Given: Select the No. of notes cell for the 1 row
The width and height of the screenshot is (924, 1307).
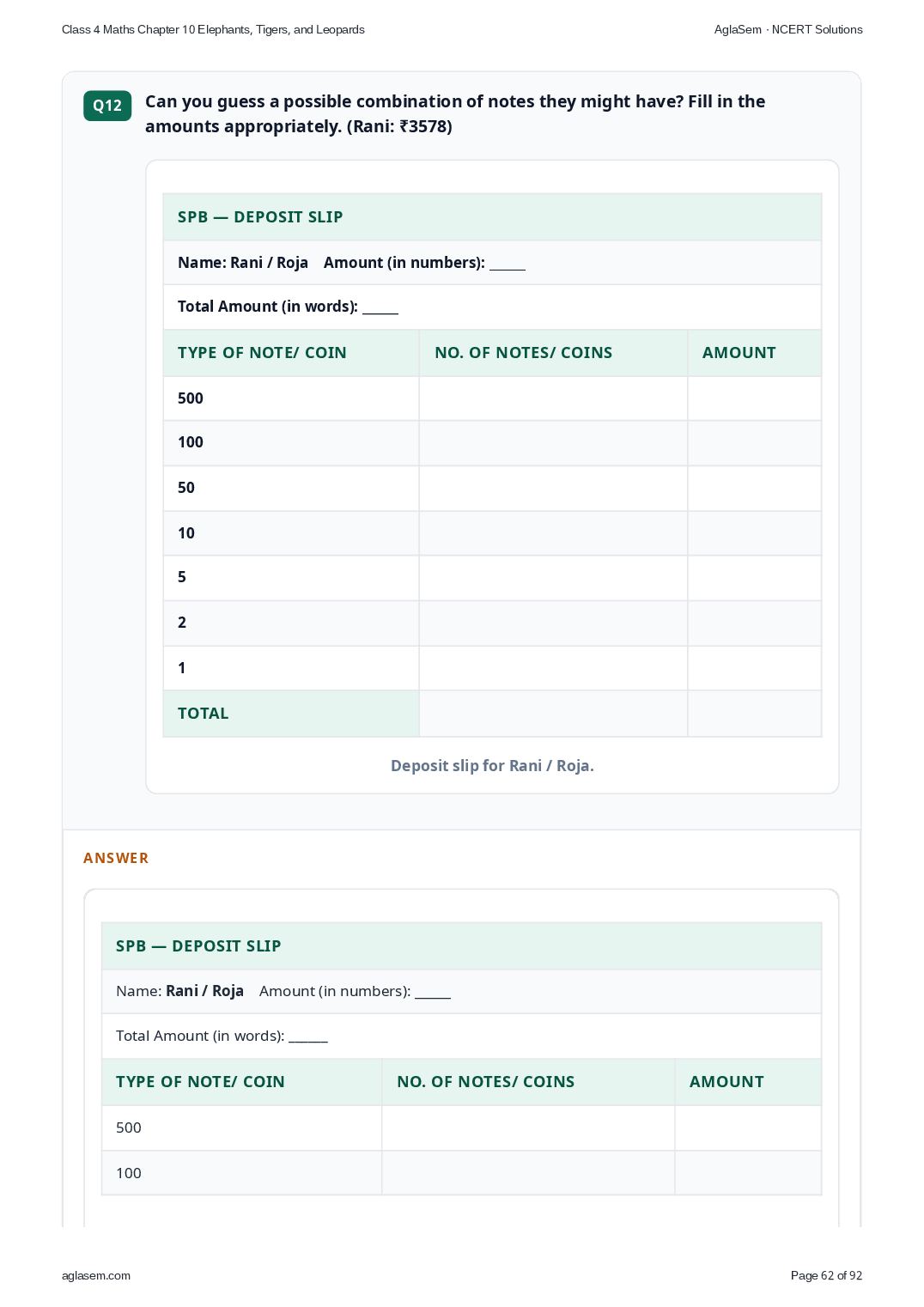Looking at the screenshot, I should click(x=553, y=668).
